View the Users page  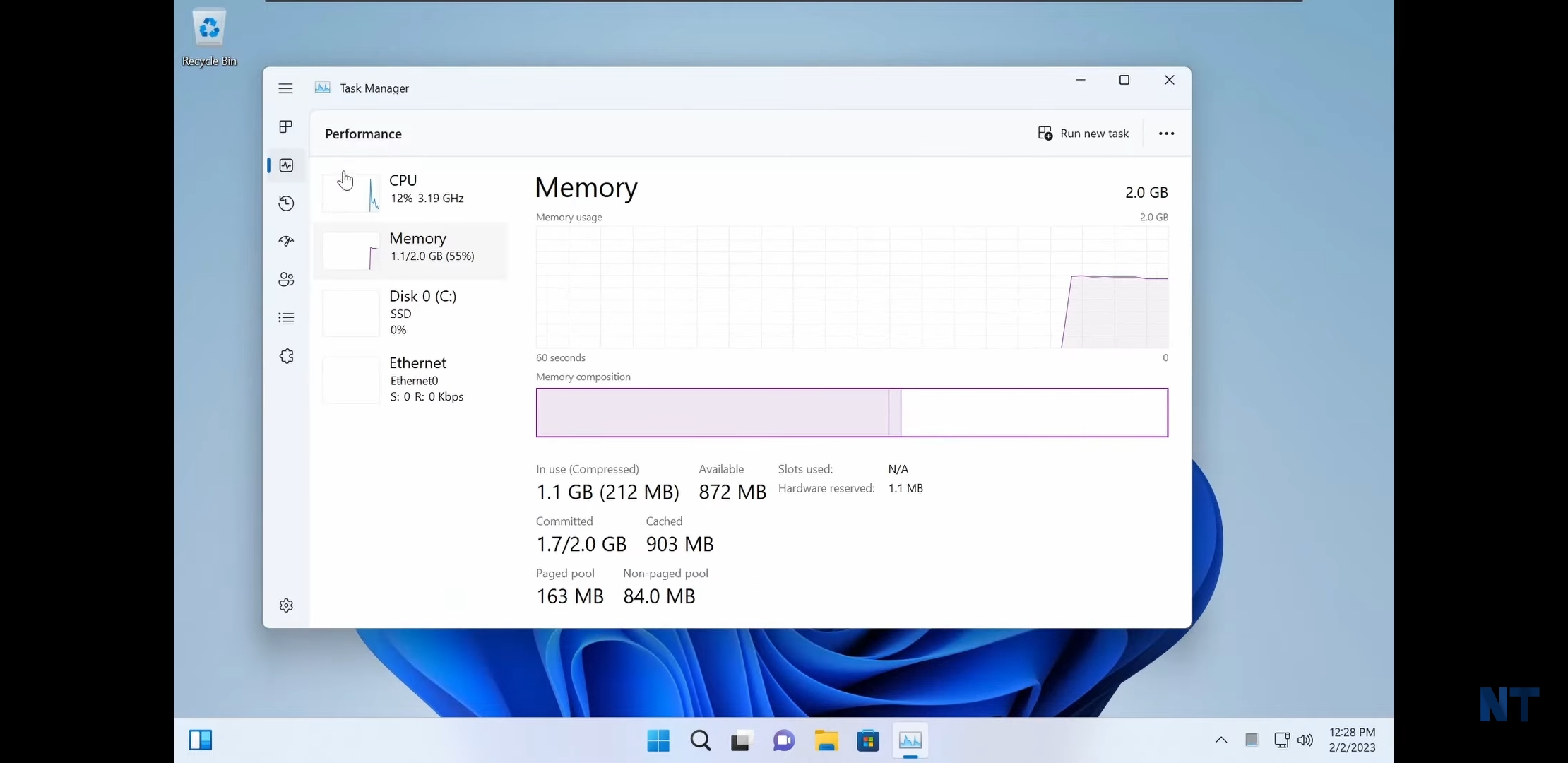[x=286, y=279]
